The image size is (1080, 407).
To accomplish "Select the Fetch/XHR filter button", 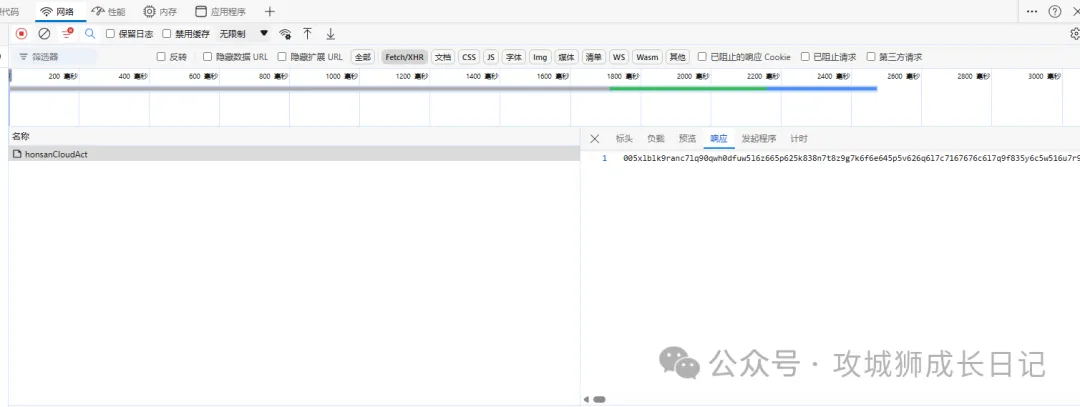I will (404, 57).
